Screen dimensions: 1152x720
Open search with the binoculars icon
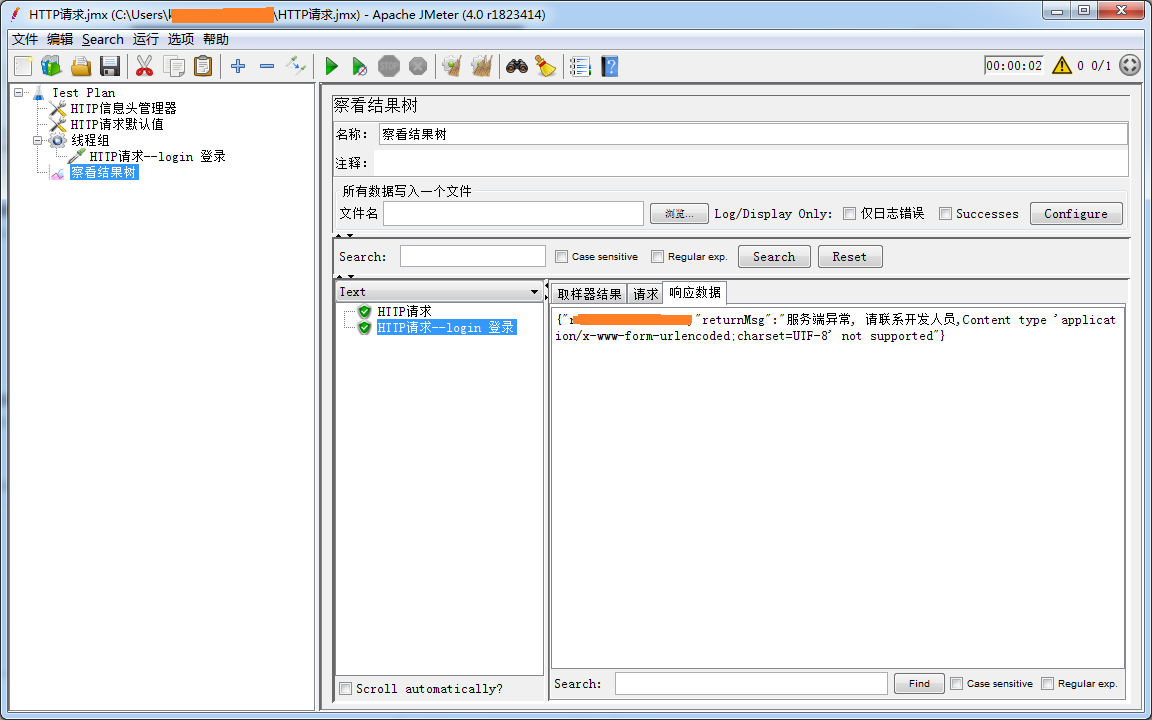[x=517, y=66]
